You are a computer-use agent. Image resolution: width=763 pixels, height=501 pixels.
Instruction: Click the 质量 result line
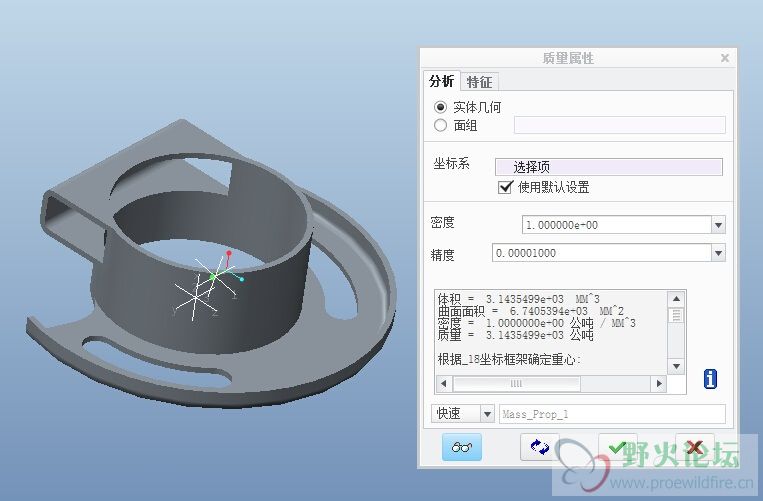(x=515, y=335)
